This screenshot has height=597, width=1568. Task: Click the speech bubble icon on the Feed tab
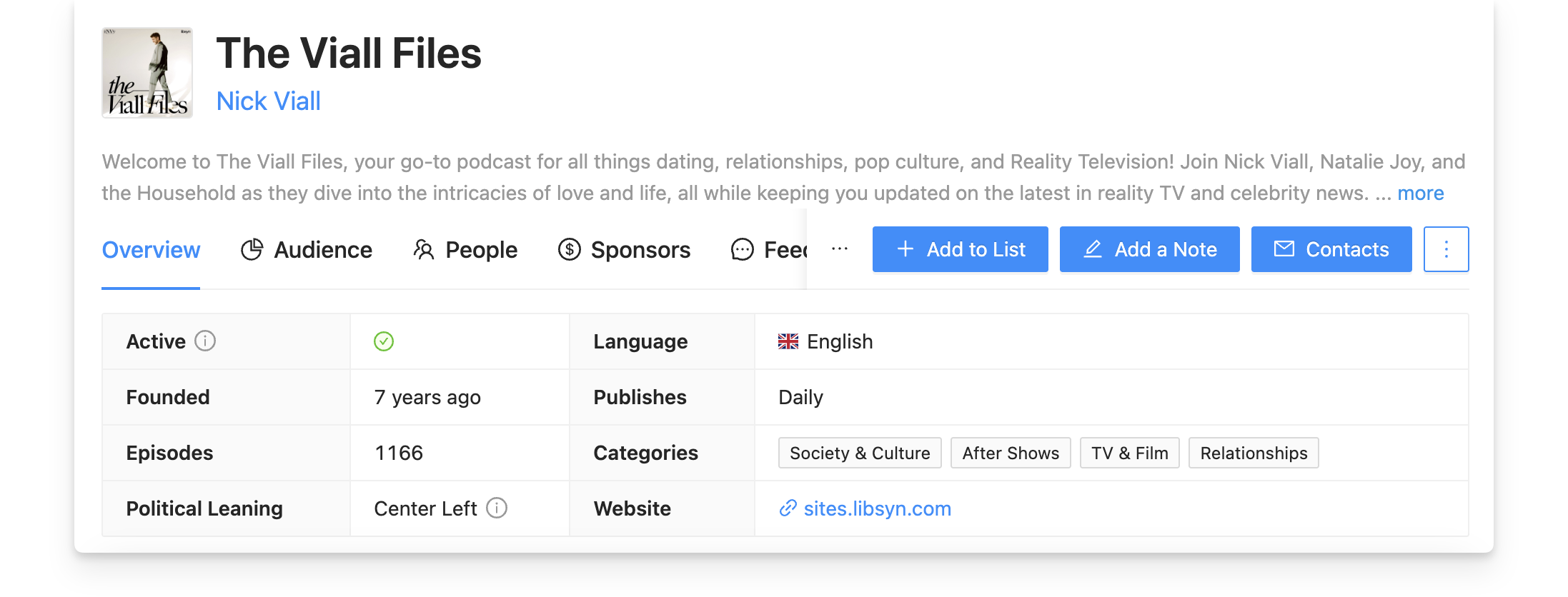point(743,250)
